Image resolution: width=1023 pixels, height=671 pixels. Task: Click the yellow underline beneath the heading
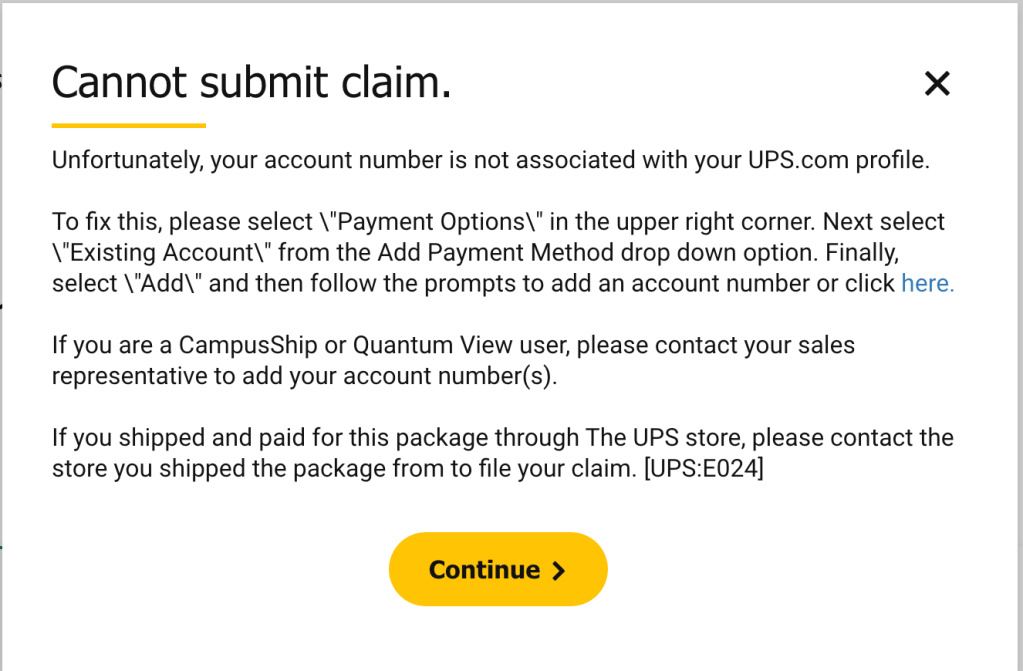click(x=128, y=126)
